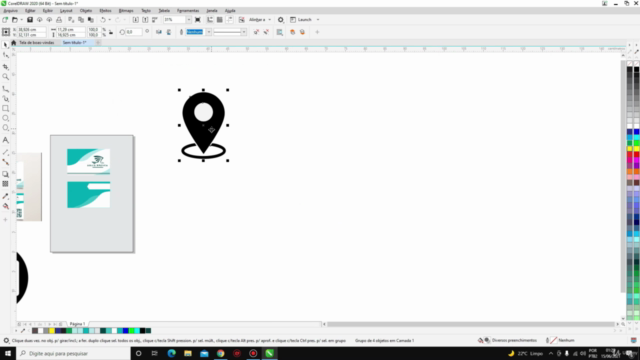The width and height of the screenshot is (640, 360).
Task: Click the taskbar search box
Action: pos(73,353)
